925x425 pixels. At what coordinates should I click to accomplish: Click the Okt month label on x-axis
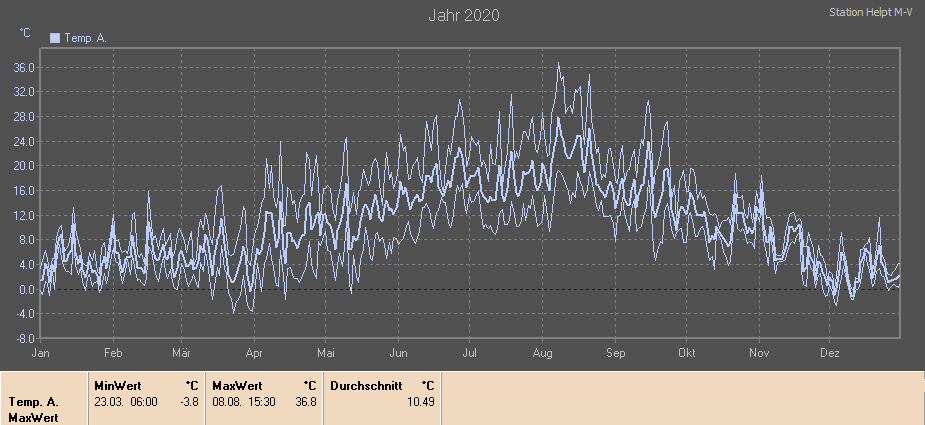tap(687, 353)
